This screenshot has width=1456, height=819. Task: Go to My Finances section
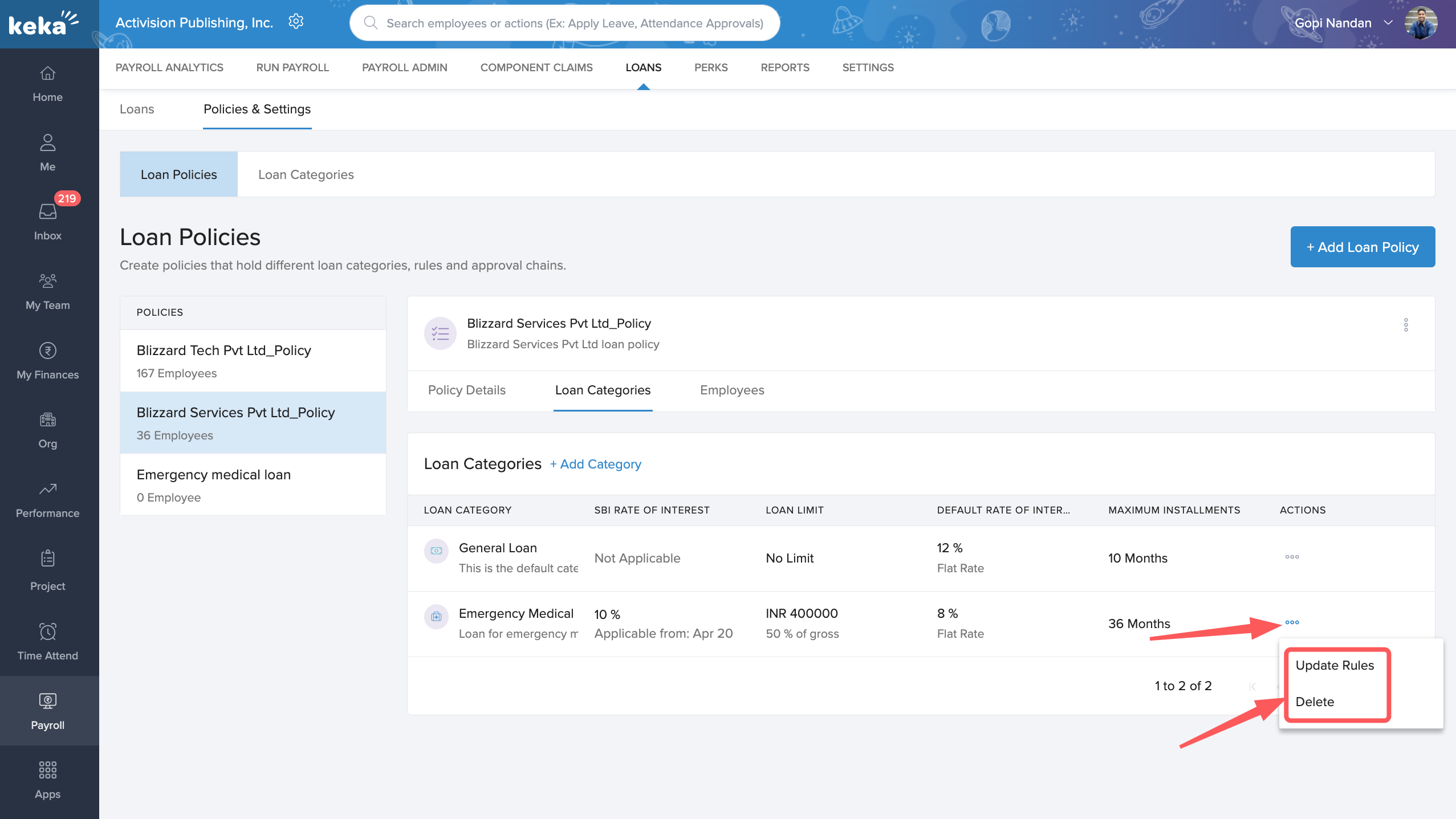pos(48,361)
